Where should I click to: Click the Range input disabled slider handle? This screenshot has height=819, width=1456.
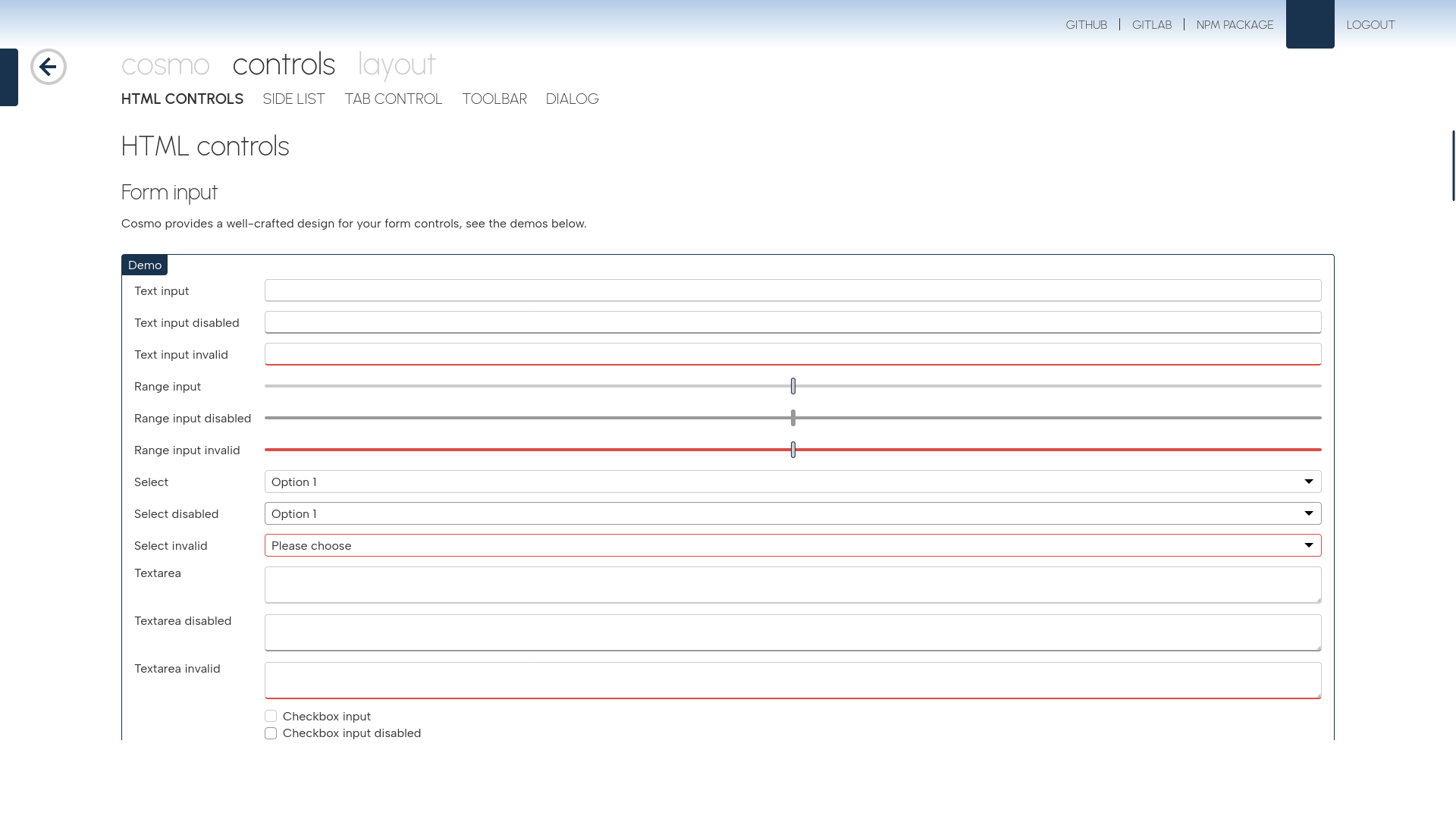(793, 418)
